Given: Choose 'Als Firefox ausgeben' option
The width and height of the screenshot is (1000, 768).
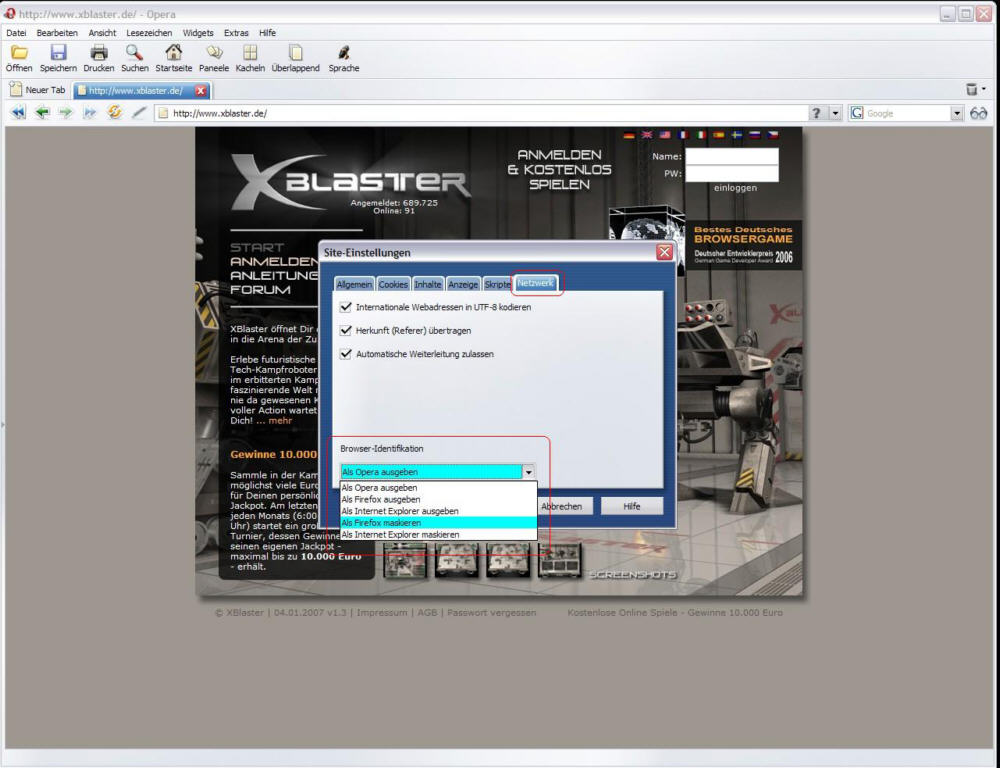Looking at the screenshot, I should coord(439,499).
